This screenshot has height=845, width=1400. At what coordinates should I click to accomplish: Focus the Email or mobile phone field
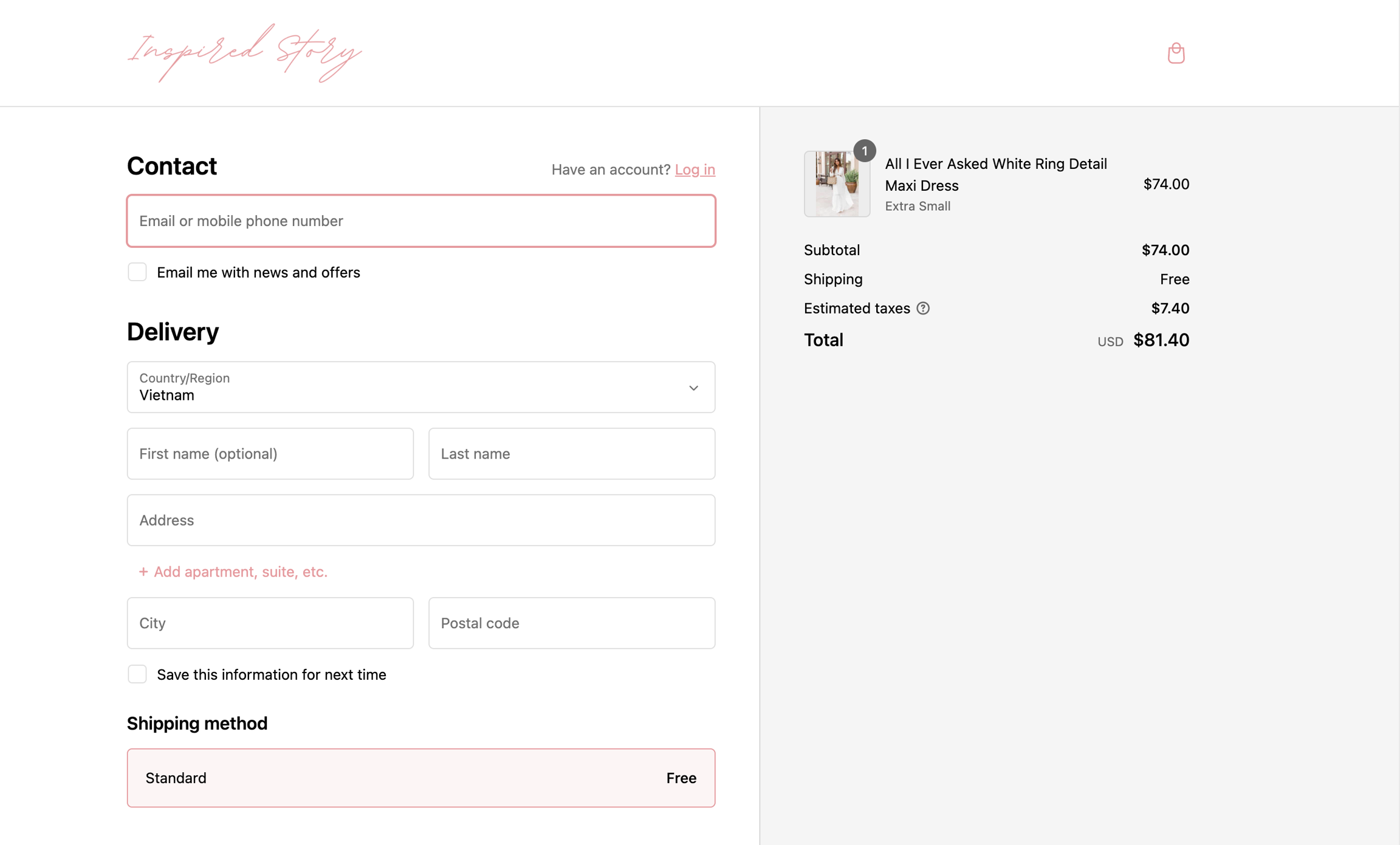[x=420, y=221]
